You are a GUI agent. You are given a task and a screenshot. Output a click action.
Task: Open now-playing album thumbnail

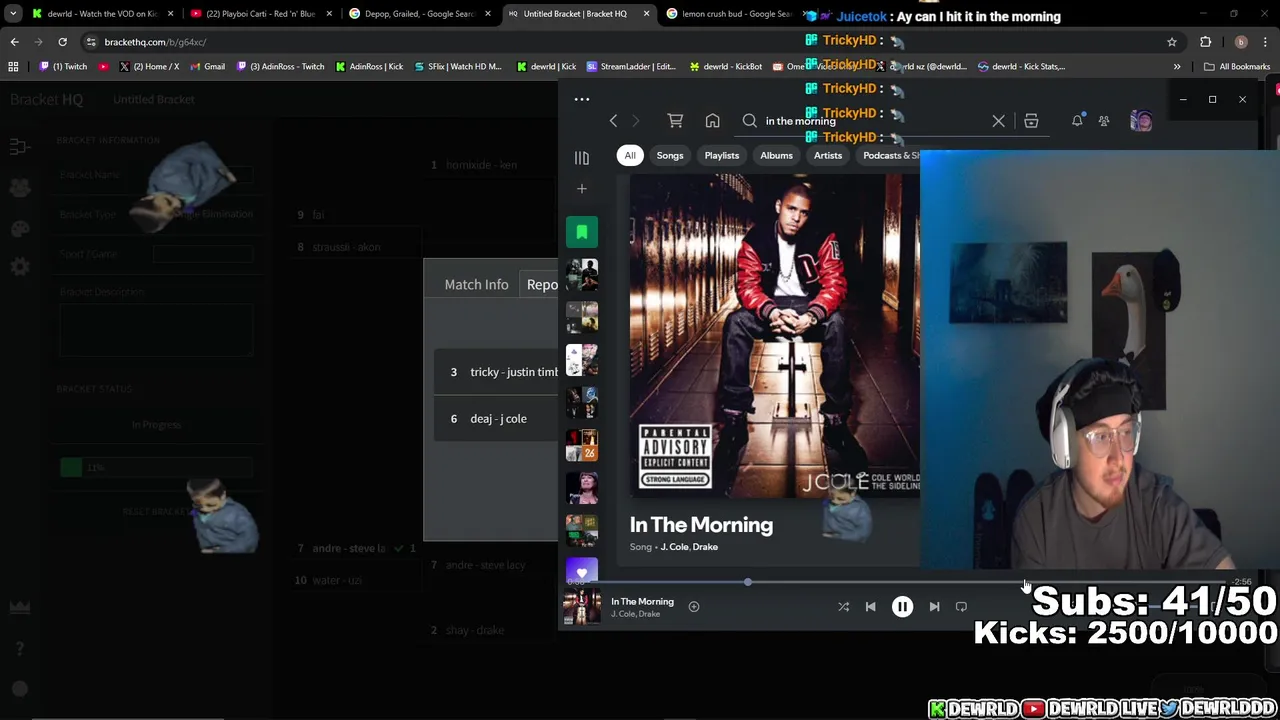pyautogui.click(x=581, y=607)
